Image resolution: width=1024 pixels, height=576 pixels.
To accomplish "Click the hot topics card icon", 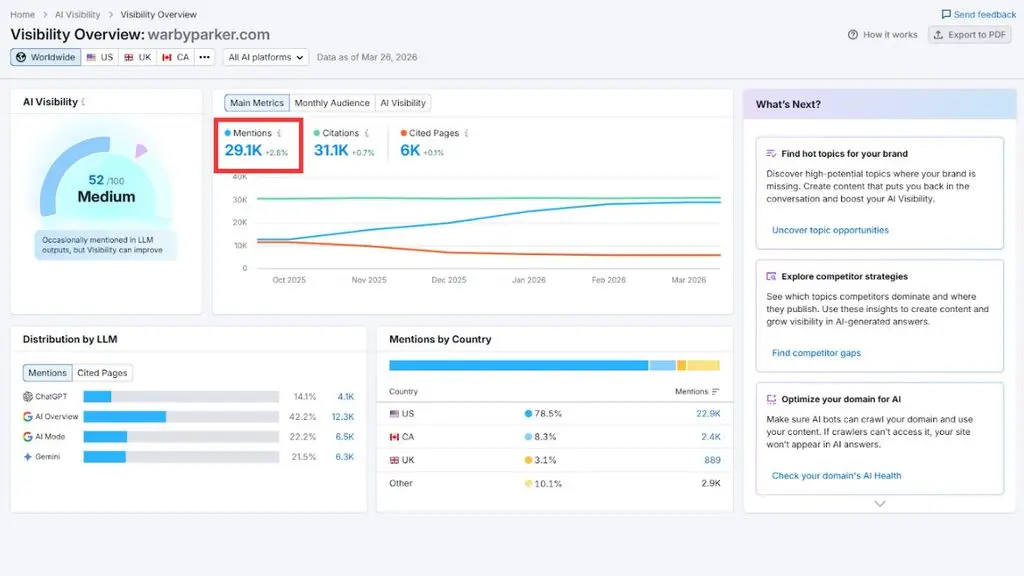I will 771,153.
